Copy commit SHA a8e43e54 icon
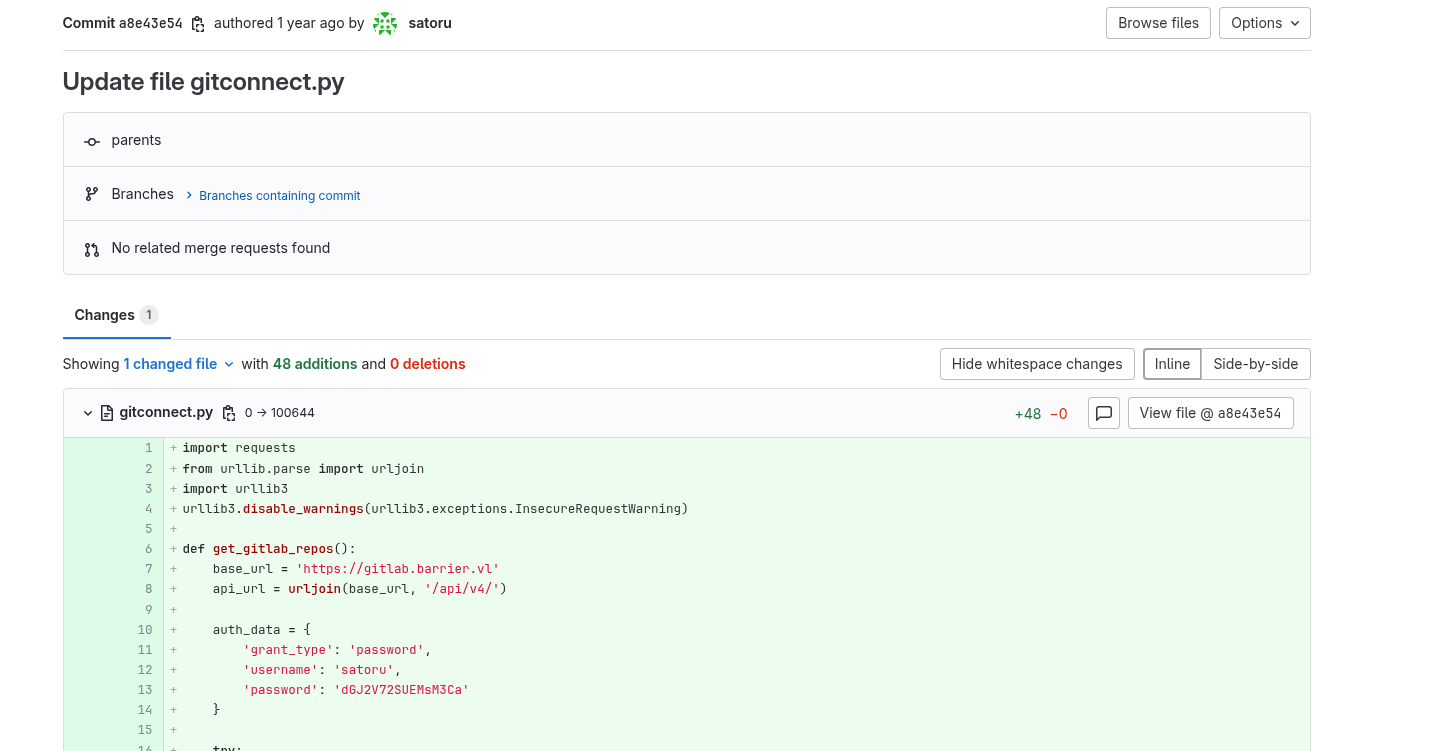Image resolution: width=1451 pixels, height=751 pixels. pos(198,23)
